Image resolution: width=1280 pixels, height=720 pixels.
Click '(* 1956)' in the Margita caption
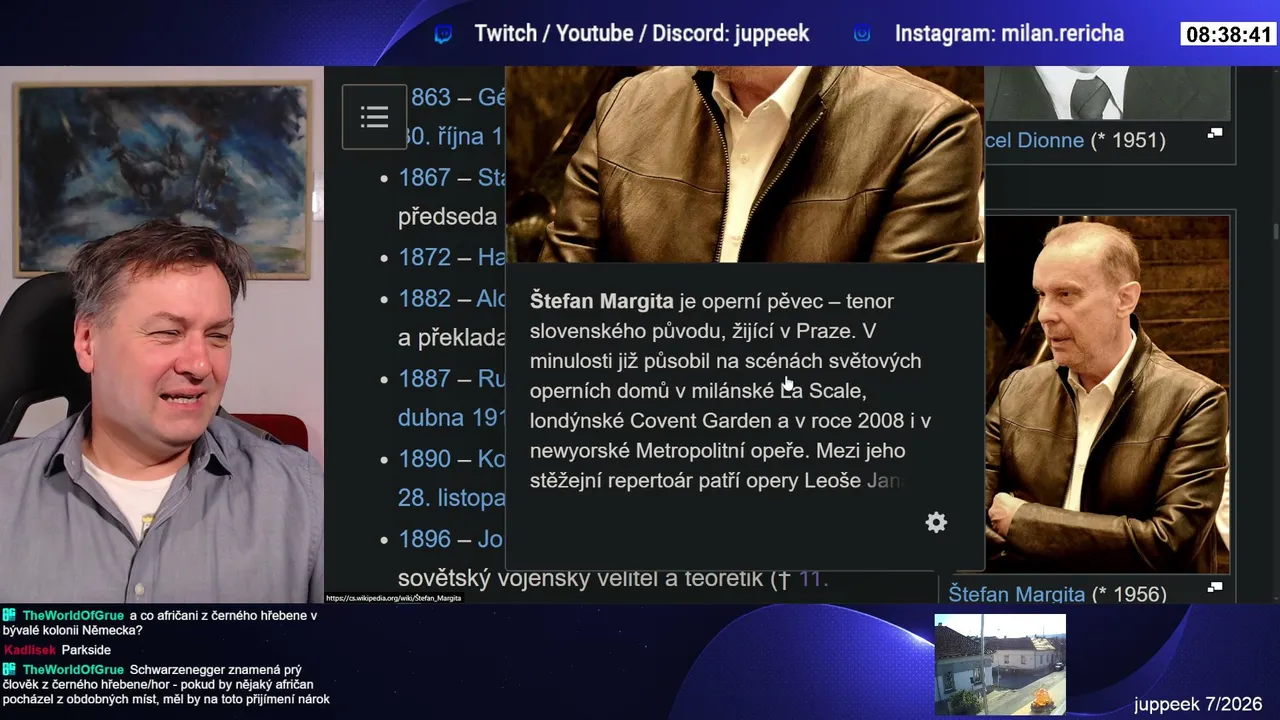pyautogui.click(x=1129, y=594)
